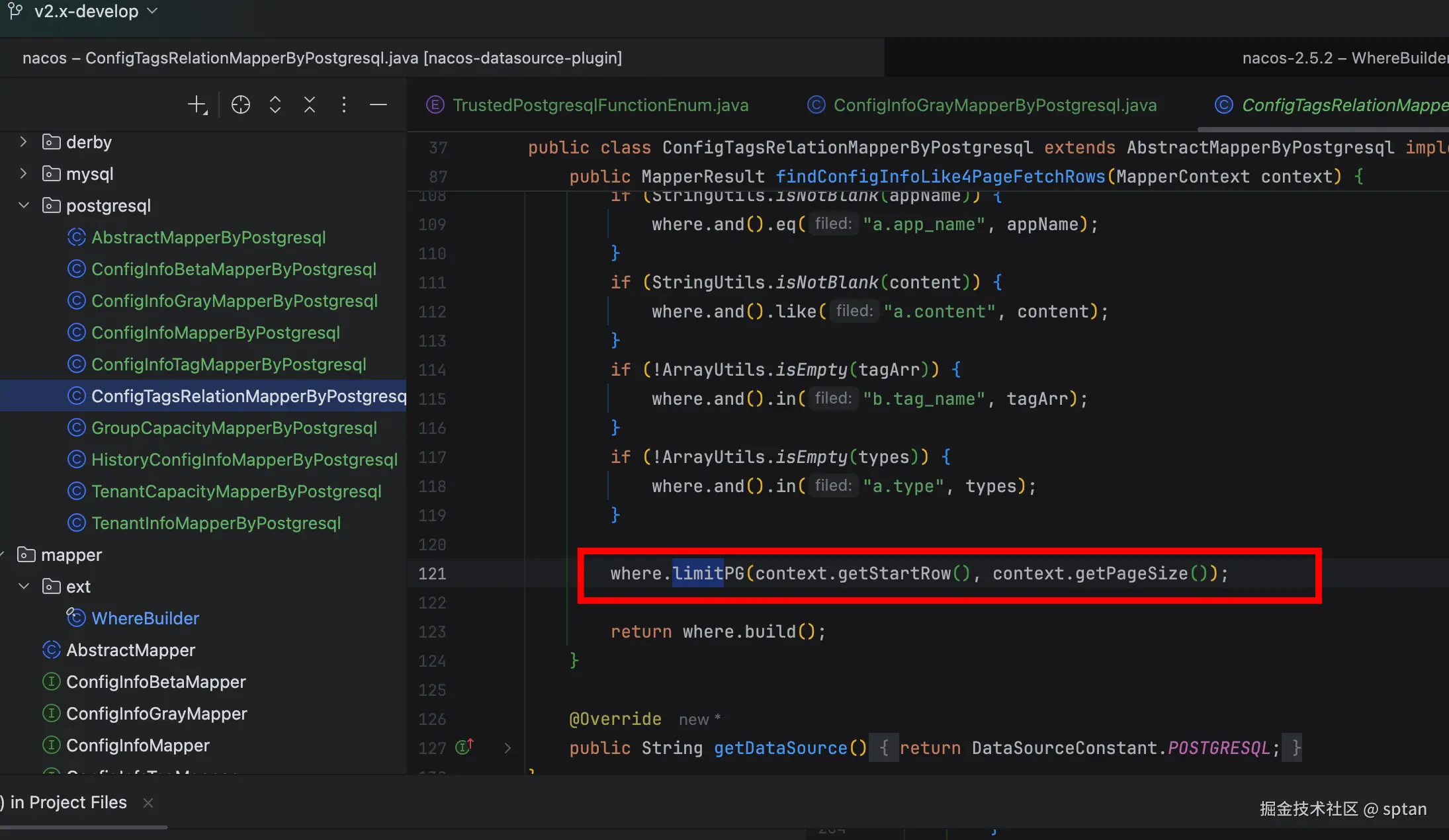Click the nacos-2.5.2 WhereBuilder window title
This screenshot has width=1449, height=840.
(x=1343, y=58)
